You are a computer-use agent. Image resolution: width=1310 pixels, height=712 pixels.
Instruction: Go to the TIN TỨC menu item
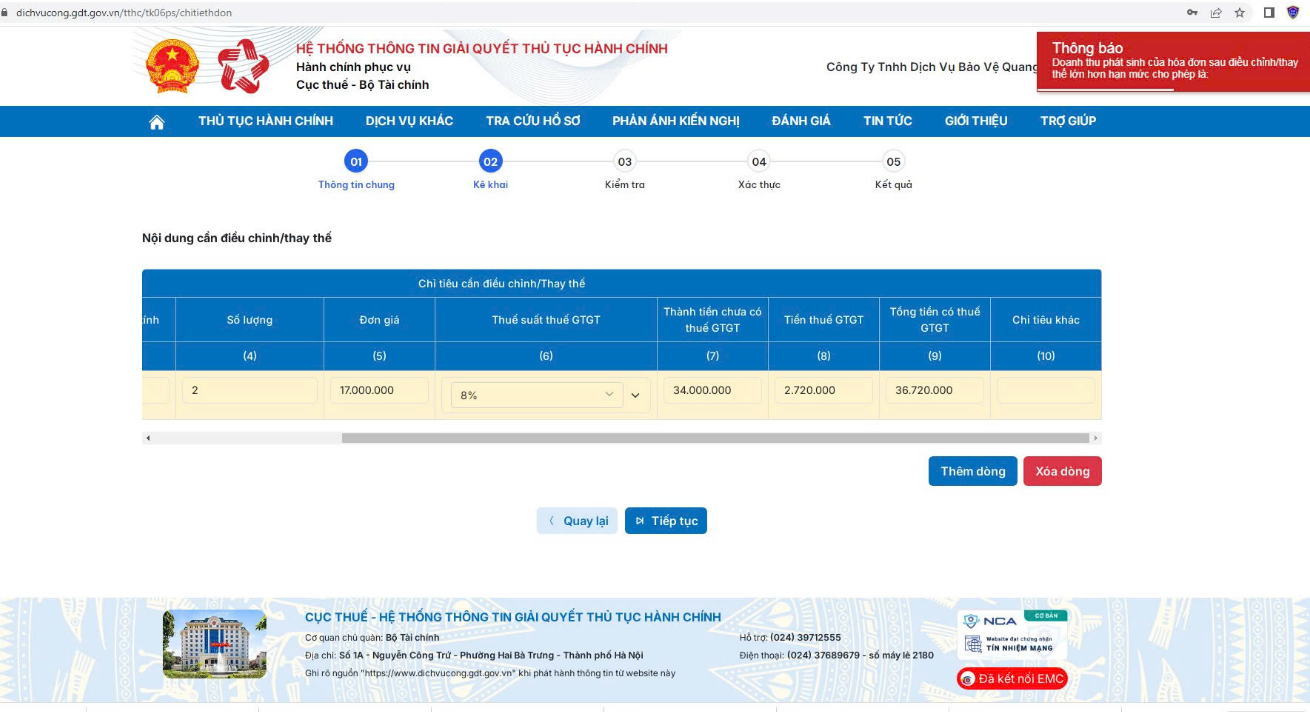point(887,121)
